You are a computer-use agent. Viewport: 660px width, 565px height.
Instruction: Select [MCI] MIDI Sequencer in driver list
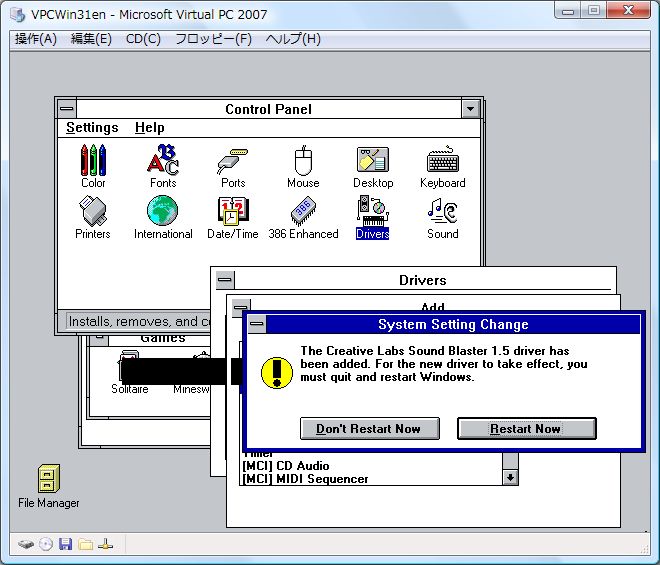305,479
